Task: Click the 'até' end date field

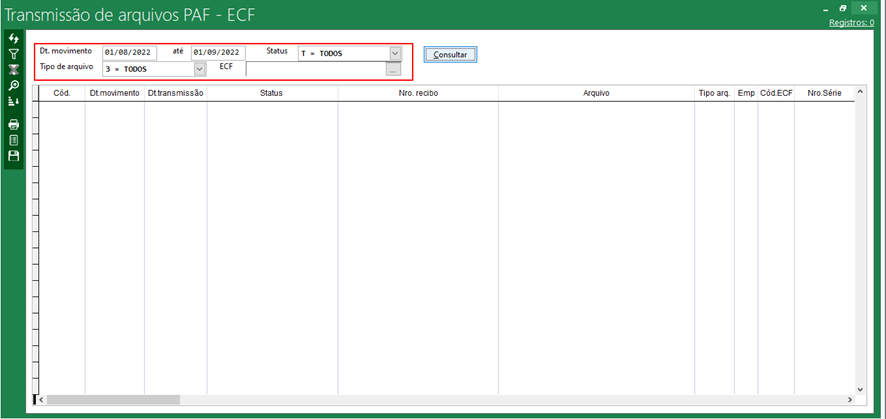Action: [x=217, y=53]
